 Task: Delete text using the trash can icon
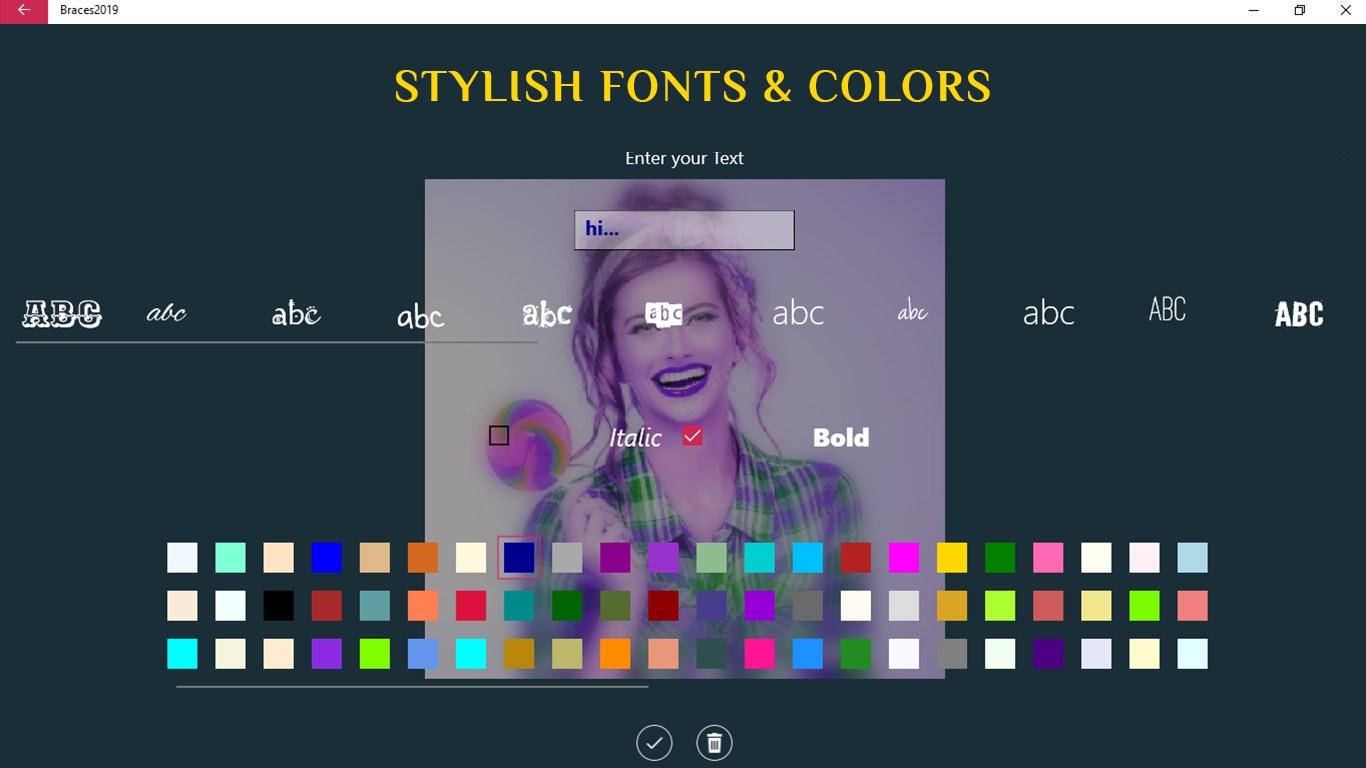coord(714,743)
